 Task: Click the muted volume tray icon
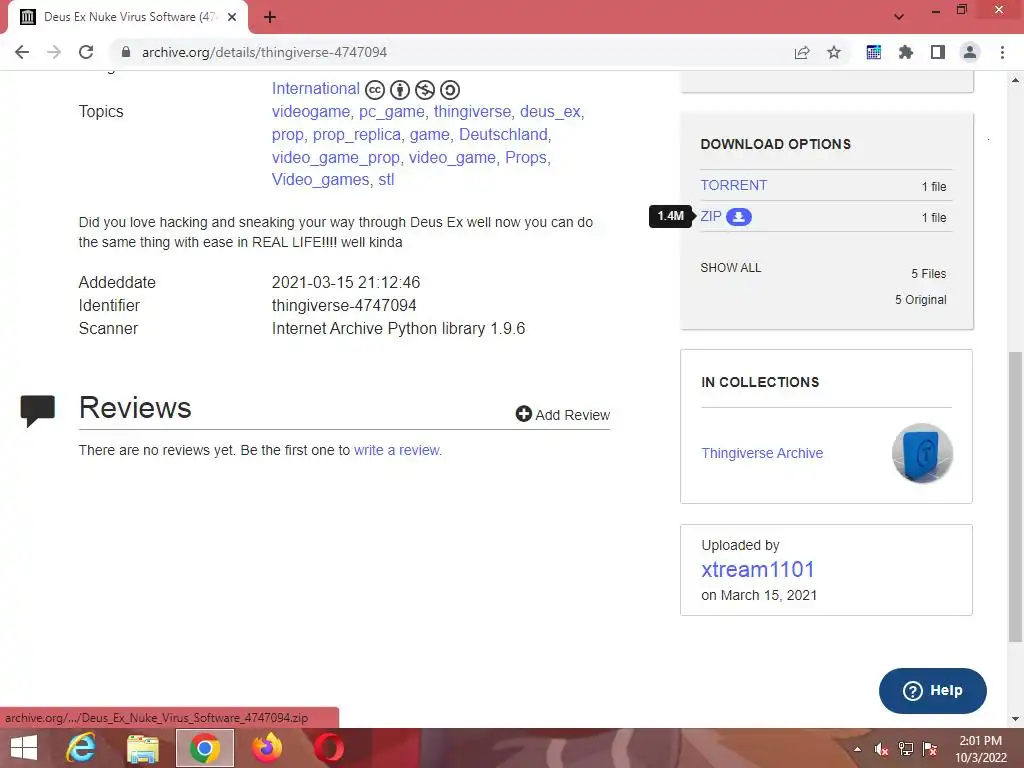point(881,749)
